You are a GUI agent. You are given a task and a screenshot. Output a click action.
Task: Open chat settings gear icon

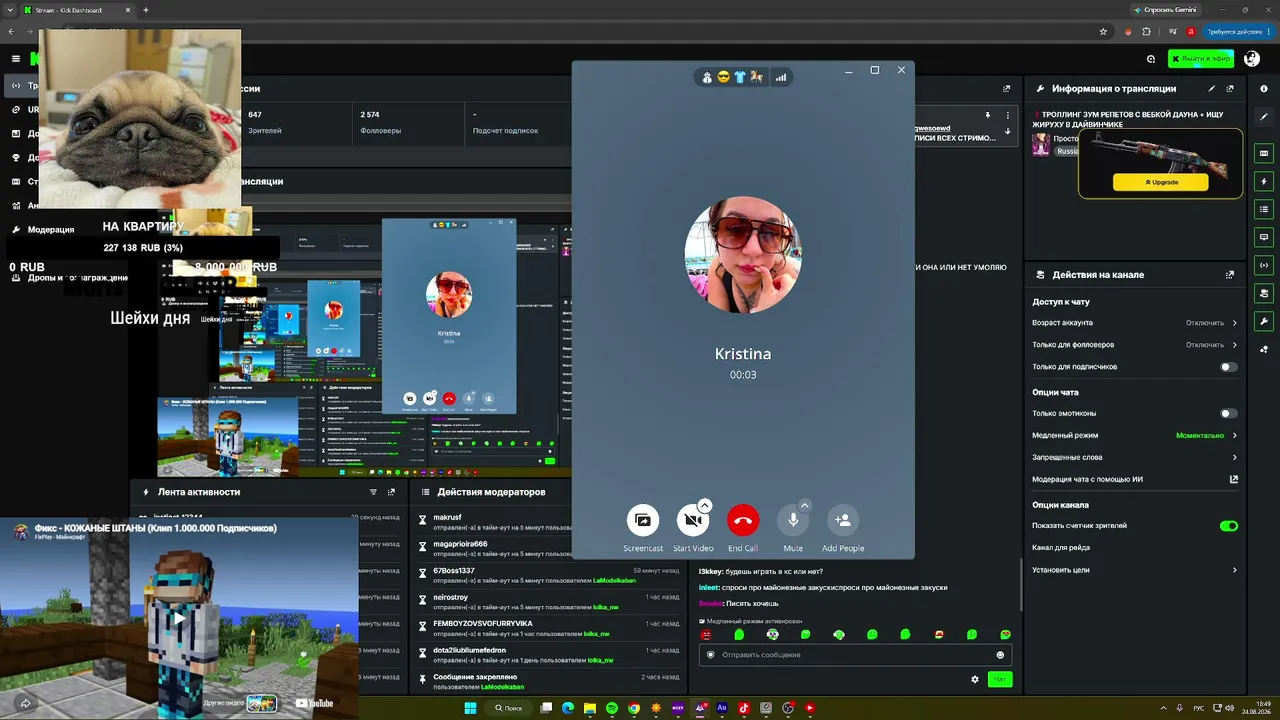coord(975,679)
